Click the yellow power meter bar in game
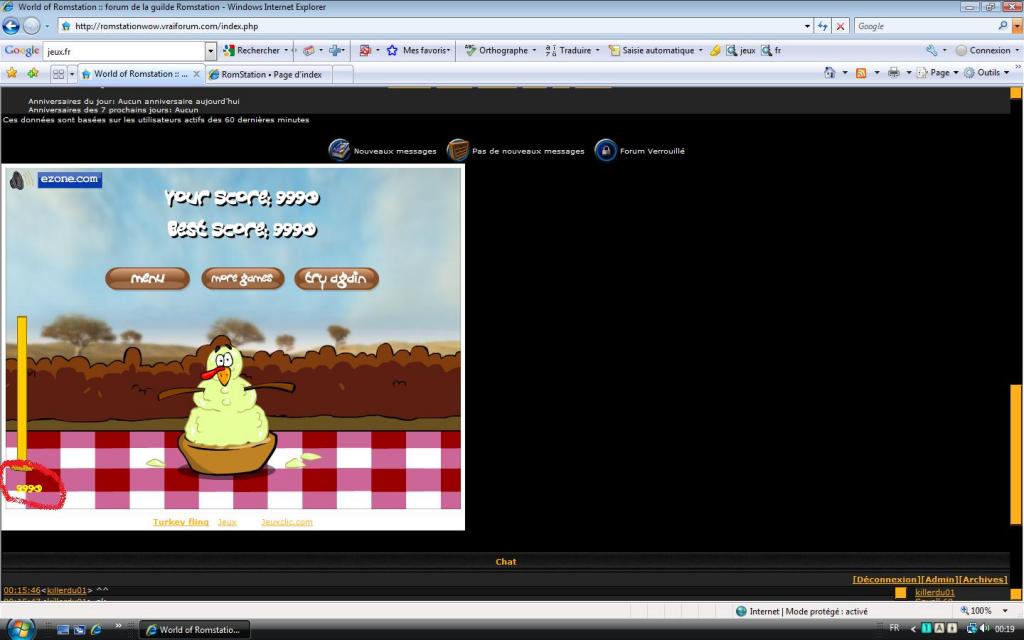The height and width of the screenshot is (640, 1024). point(22,388)
